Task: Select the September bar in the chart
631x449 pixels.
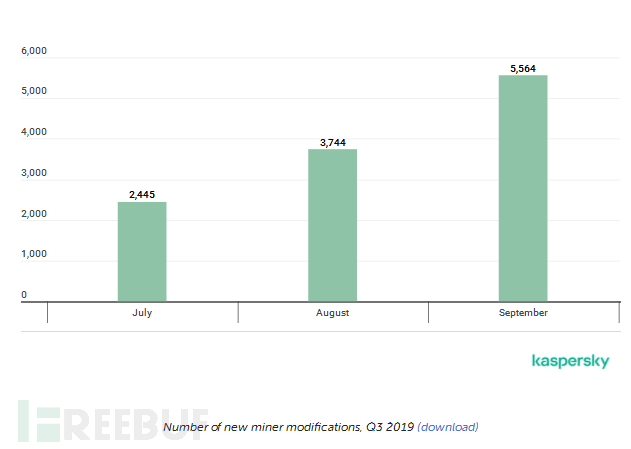Action: tap(523, 189)
